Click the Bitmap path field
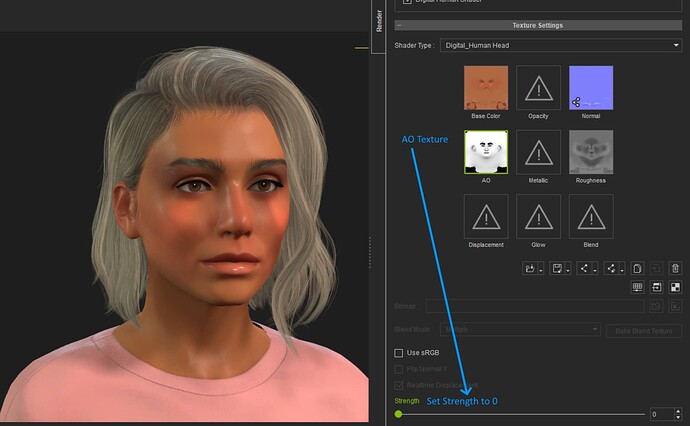 (x=535, y=306)
